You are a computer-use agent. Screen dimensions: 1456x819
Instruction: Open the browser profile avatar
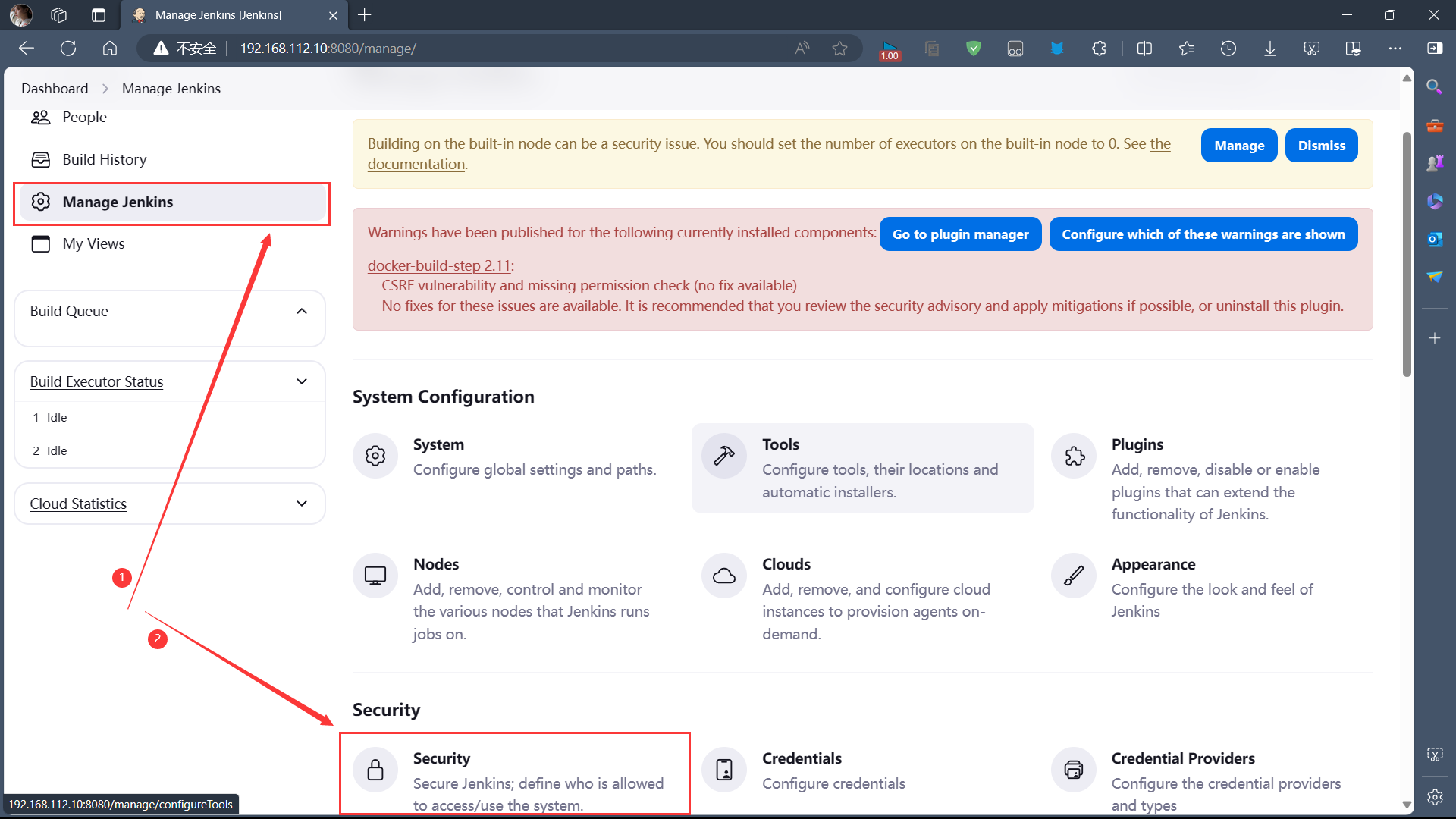point(21,15)
